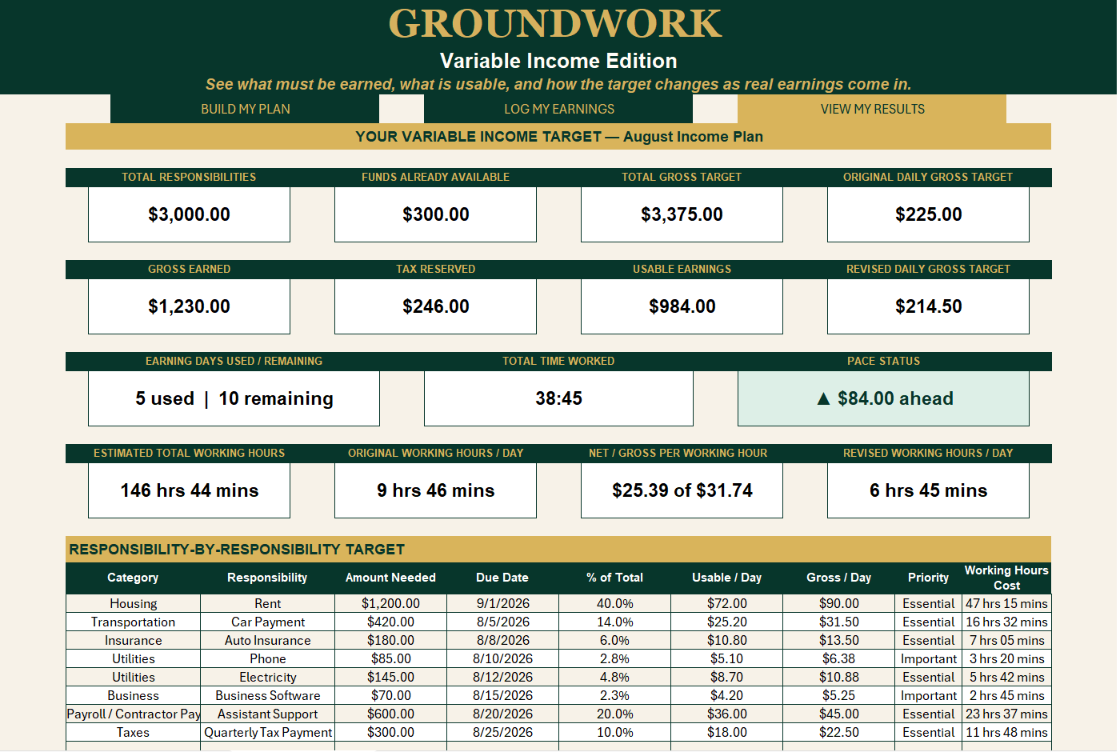Select the 8/25/2026 due date cell
This screenshot has width=1117, height=752.
point(502,733)
